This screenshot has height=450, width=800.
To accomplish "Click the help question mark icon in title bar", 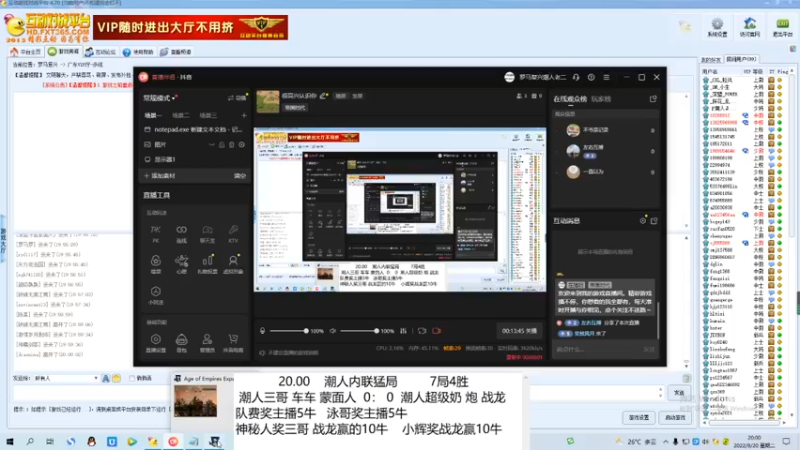I will click(591, 77).
